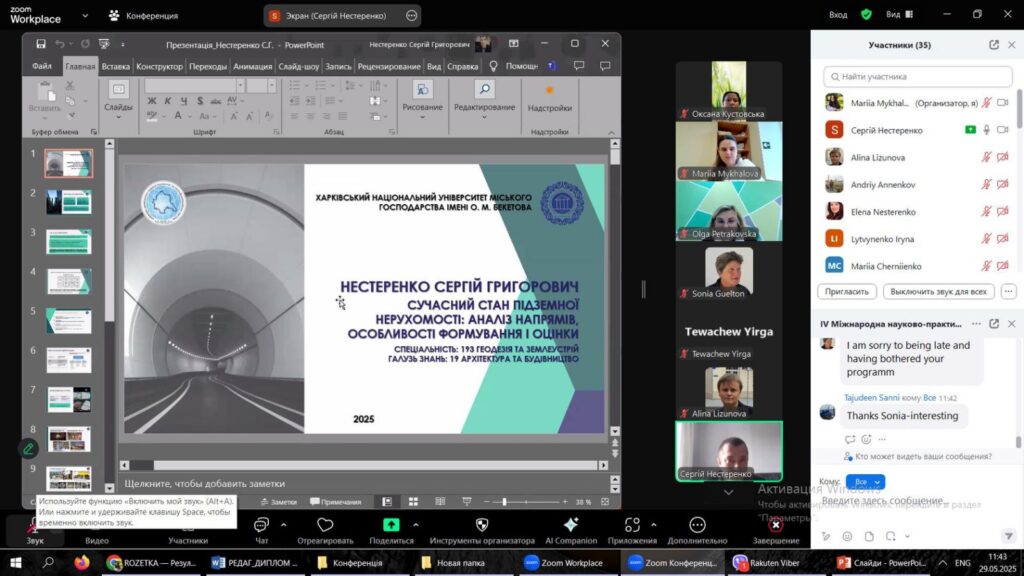The image size is (1024, 576).
Task: Toggle Bold (Ж) font formatting
Action: [152, 101]
